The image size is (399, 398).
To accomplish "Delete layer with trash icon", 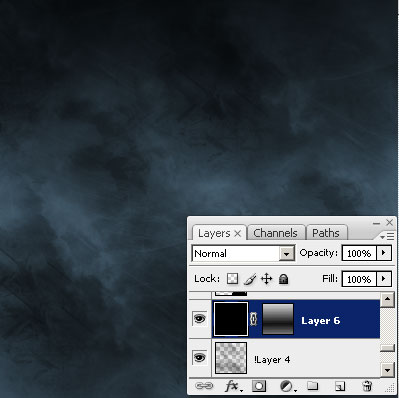I will pyautogui.click(x=367, y=386).
